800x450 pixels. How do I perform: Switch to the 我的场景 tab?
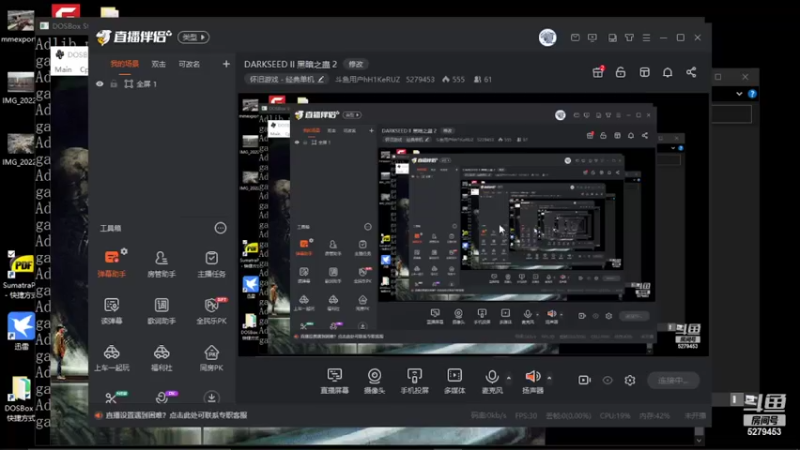[x=125, y=64]
